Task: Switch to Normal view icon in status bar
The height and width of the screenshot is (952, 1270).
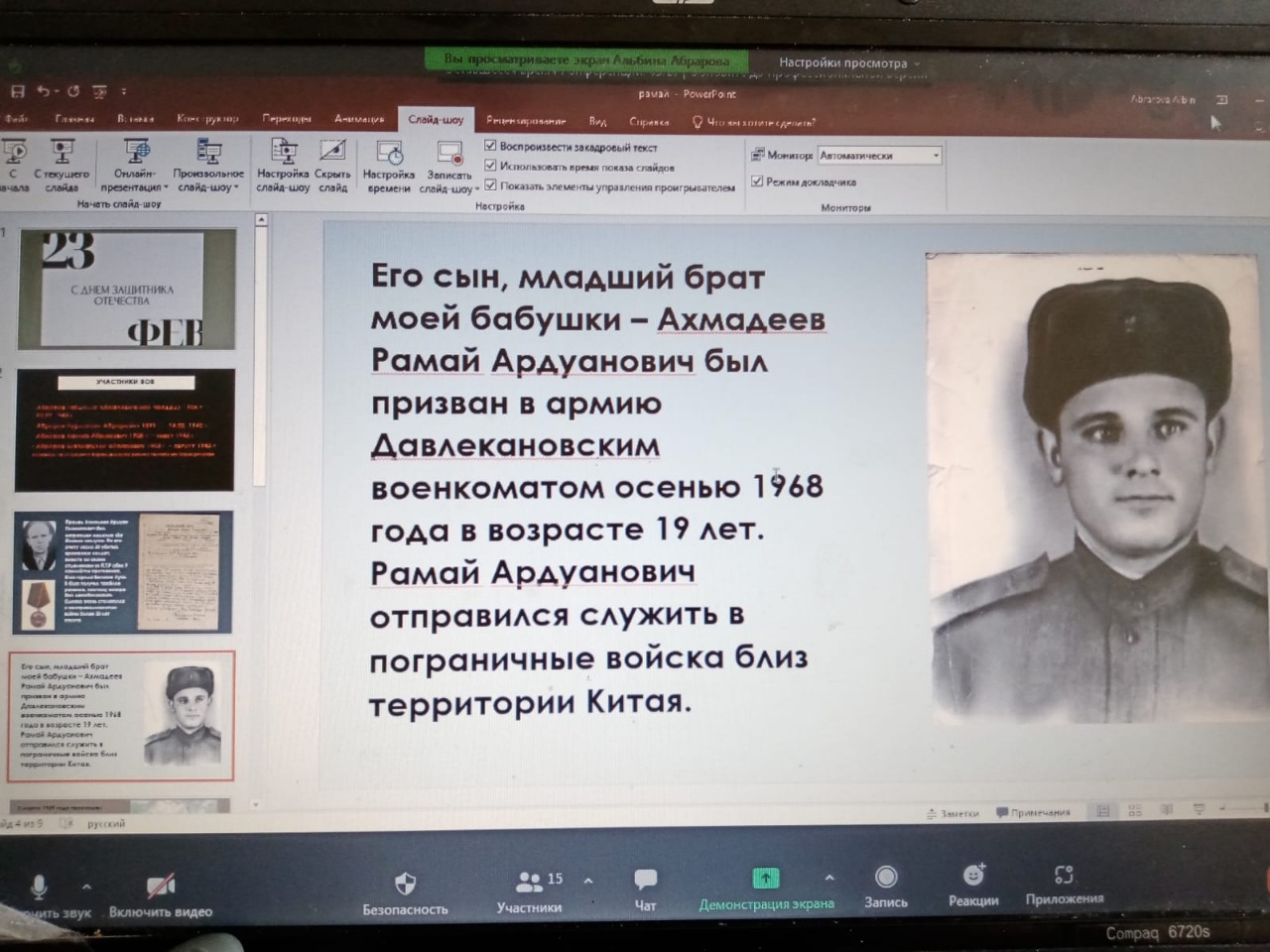Action: click(x=1103, y=810)
